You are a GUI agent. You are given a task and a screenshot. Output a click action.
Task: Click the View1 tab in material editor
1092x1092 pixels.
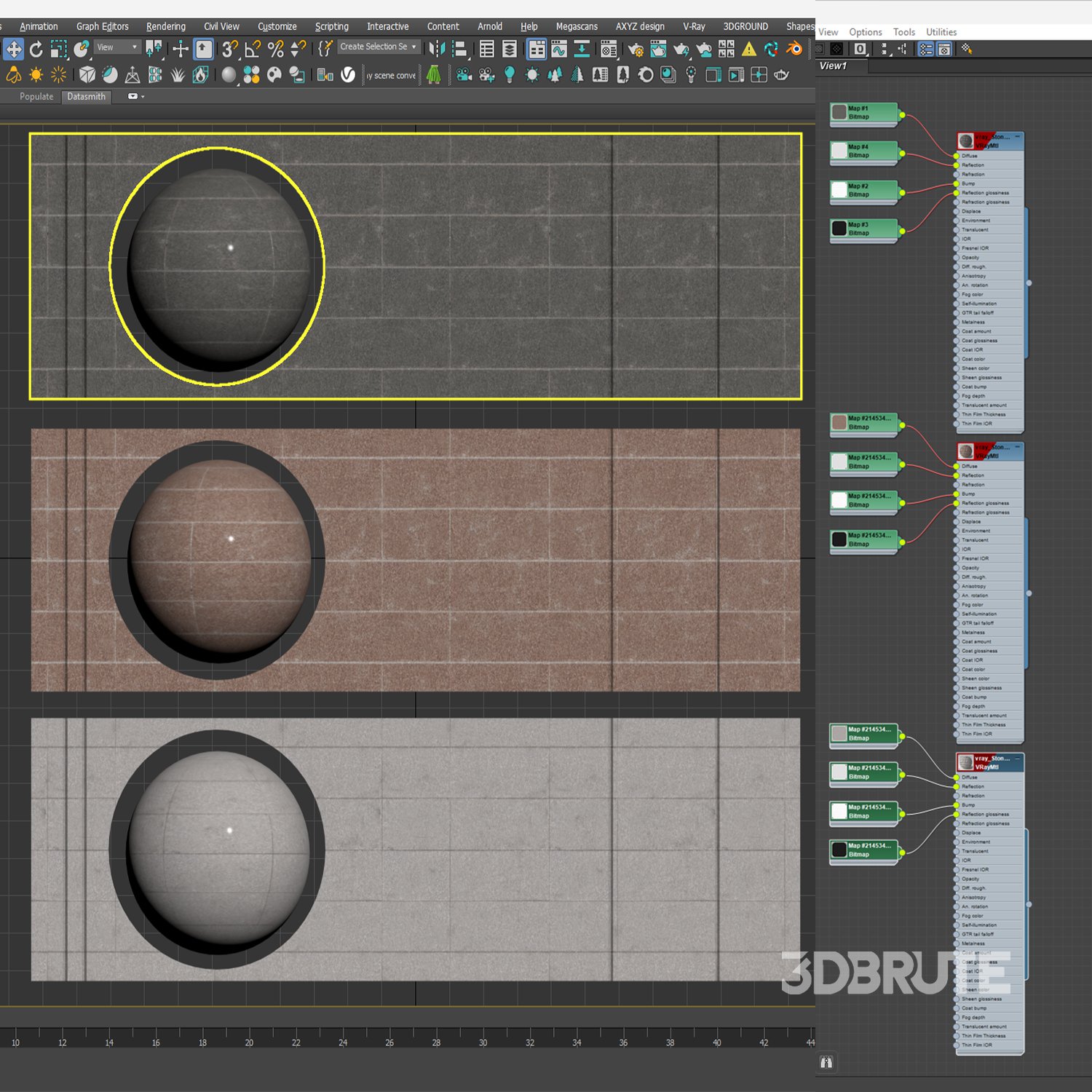[833, 66]
